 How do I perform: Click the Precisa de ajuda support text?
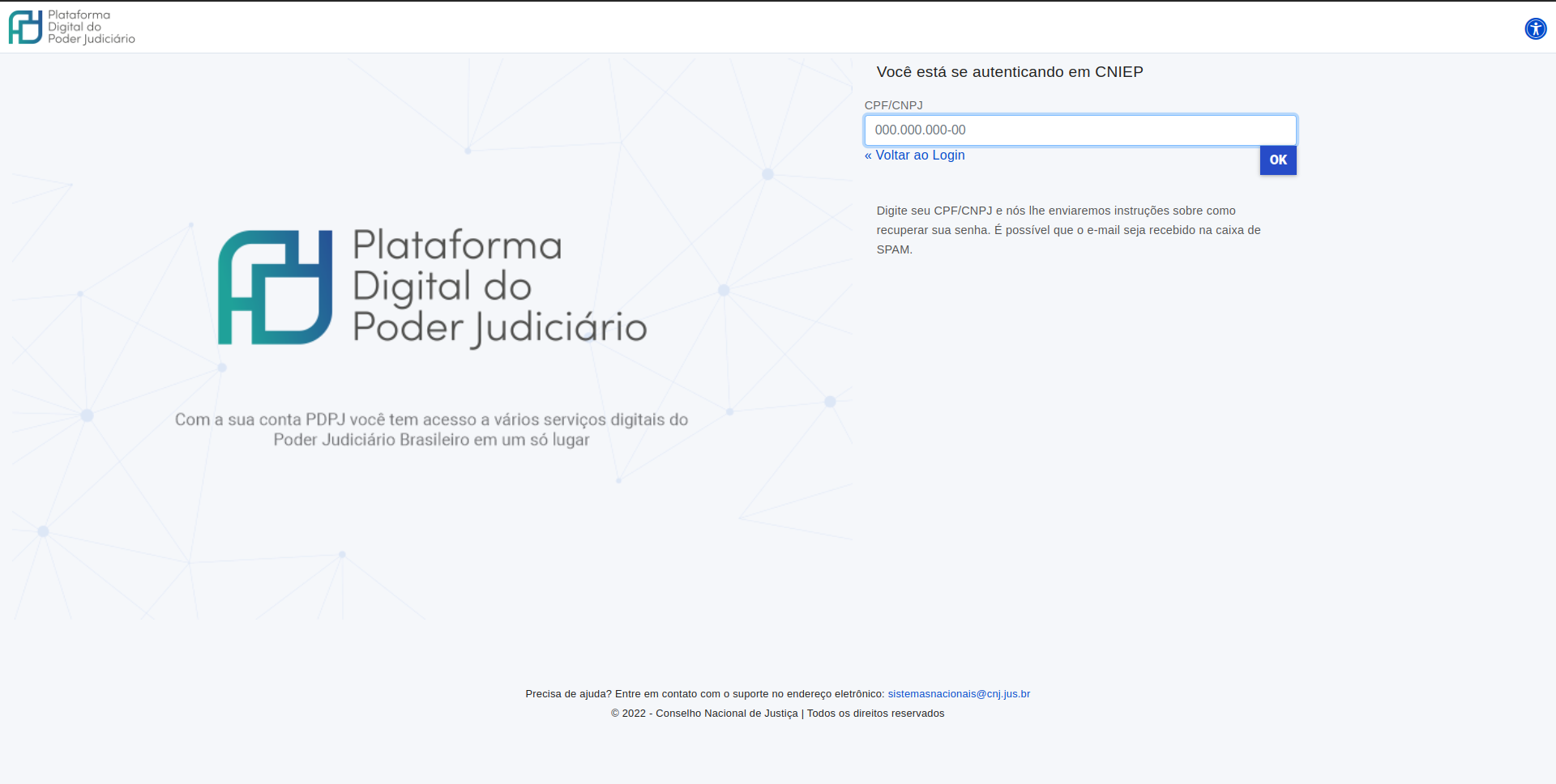pyautogui.click(x=705, y=694)
